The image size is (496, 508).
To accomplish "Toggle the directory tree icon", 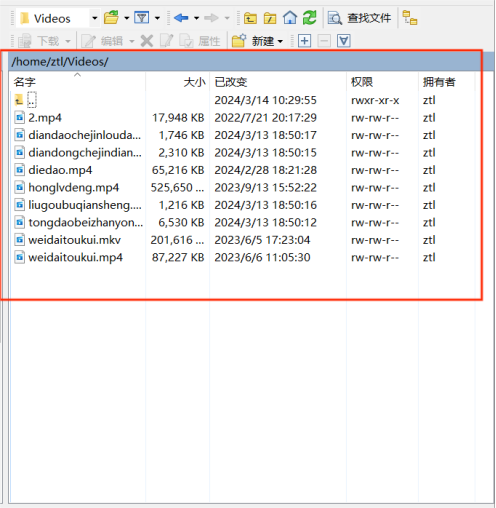I will 410,18.
